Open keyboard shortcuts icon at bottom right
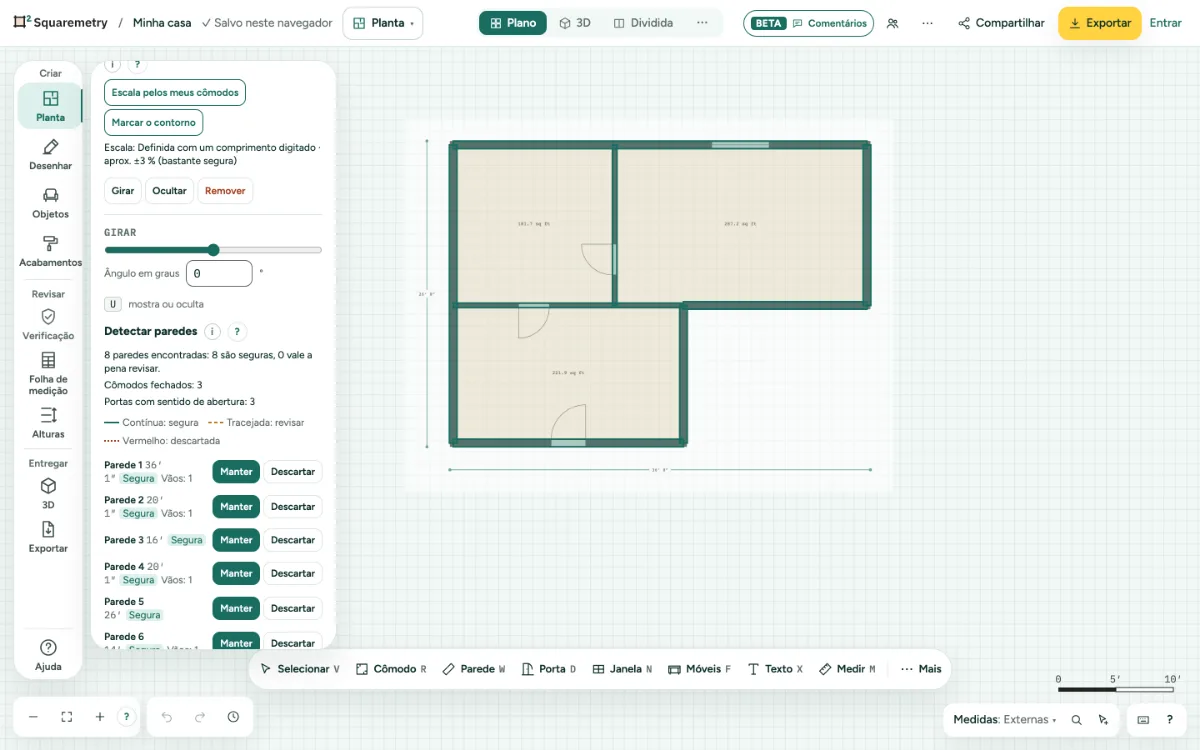 1143,720
